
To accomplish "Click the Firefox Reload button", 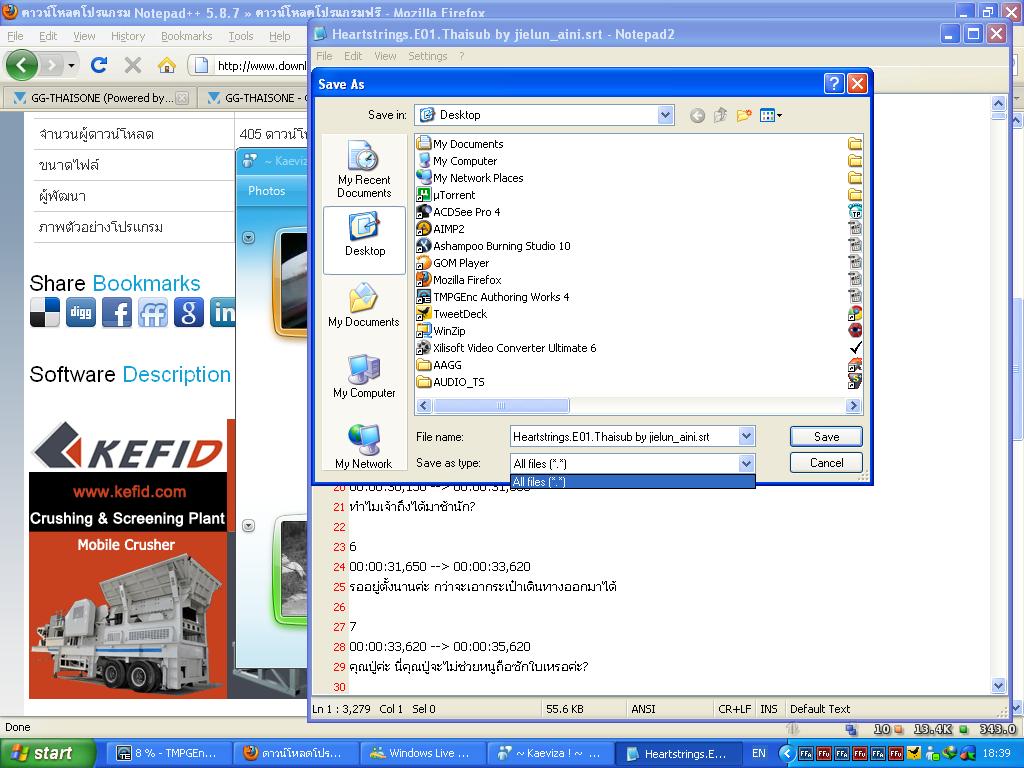I will (x=99, y=65).
